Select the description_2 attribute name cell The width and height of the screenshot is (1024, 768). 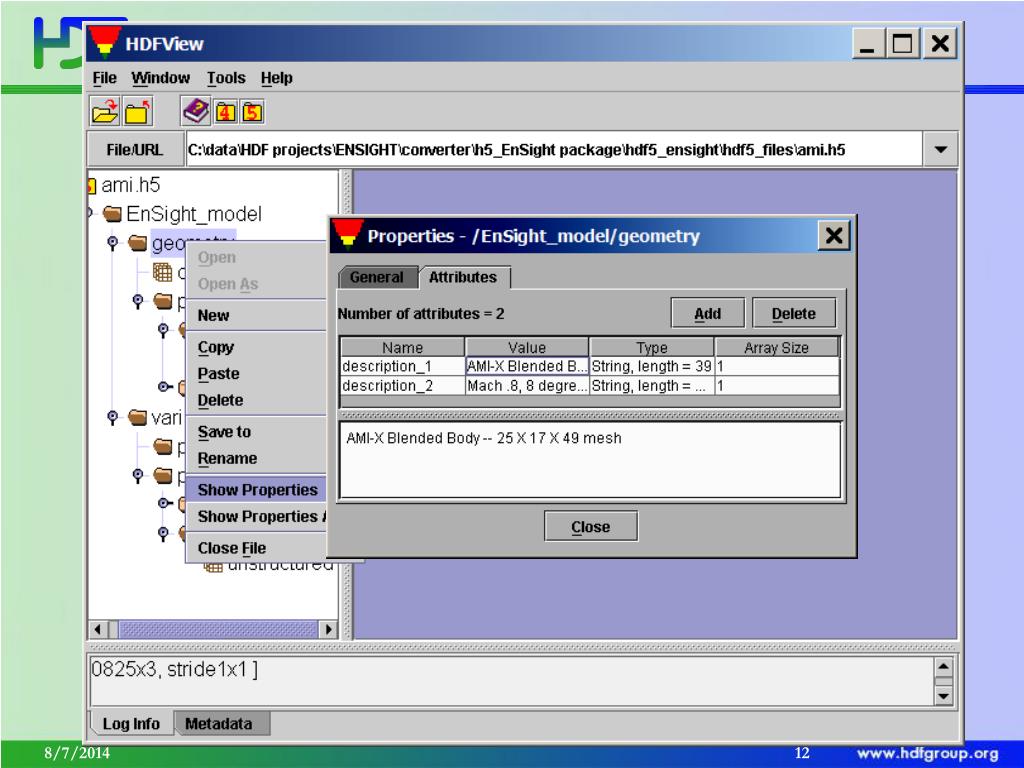point(402,386)
